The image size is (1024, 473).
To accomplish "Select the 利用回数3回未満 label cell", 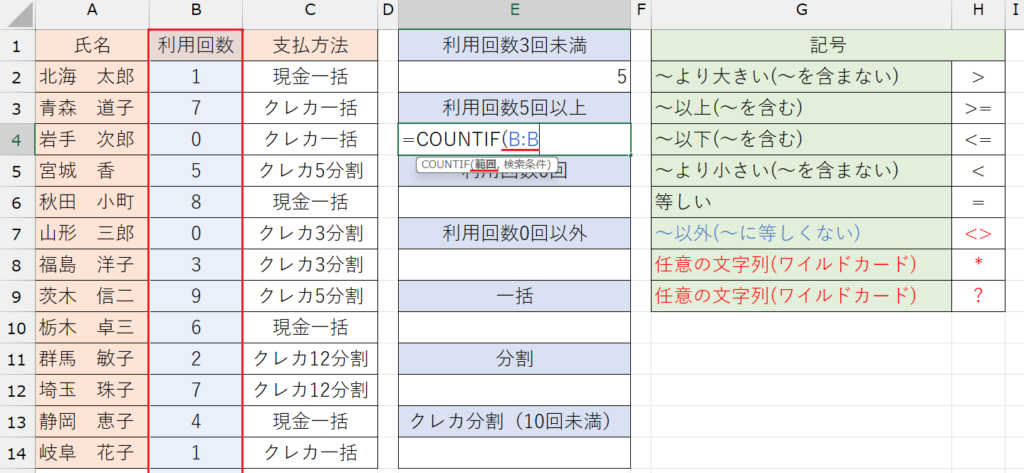I will (x=515, y=46).
